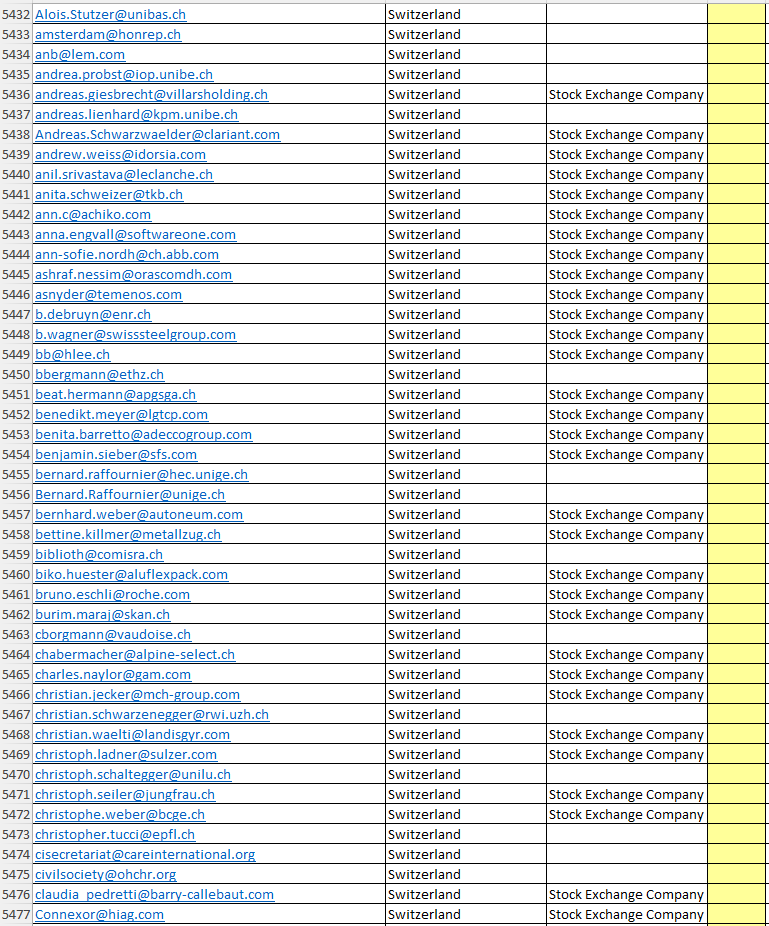
Task: Select Stock Exchange Company cell, row 5476
Action: [627, 895]
